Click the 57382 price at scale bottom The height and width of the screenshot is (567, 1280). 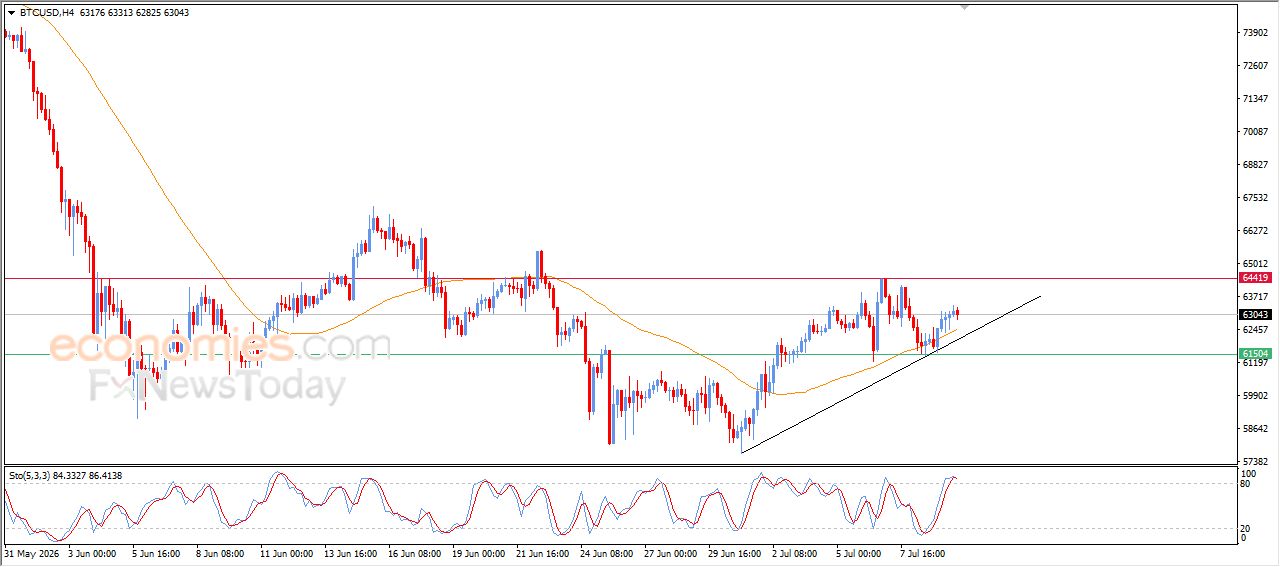(x=1255, y=461)
